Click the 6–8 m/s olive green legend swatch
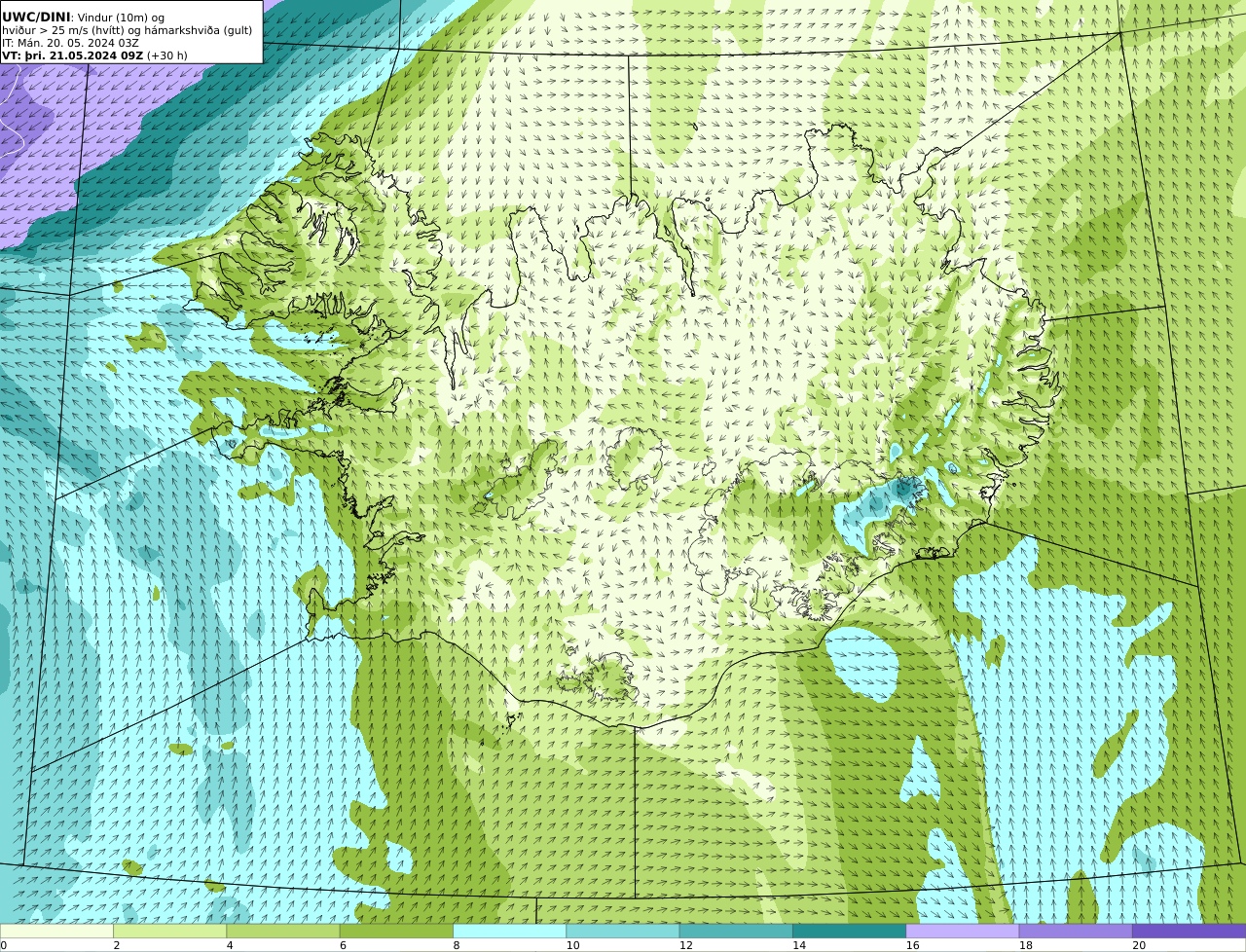This screenshot has width=1246, height=952. coord(396,932)
